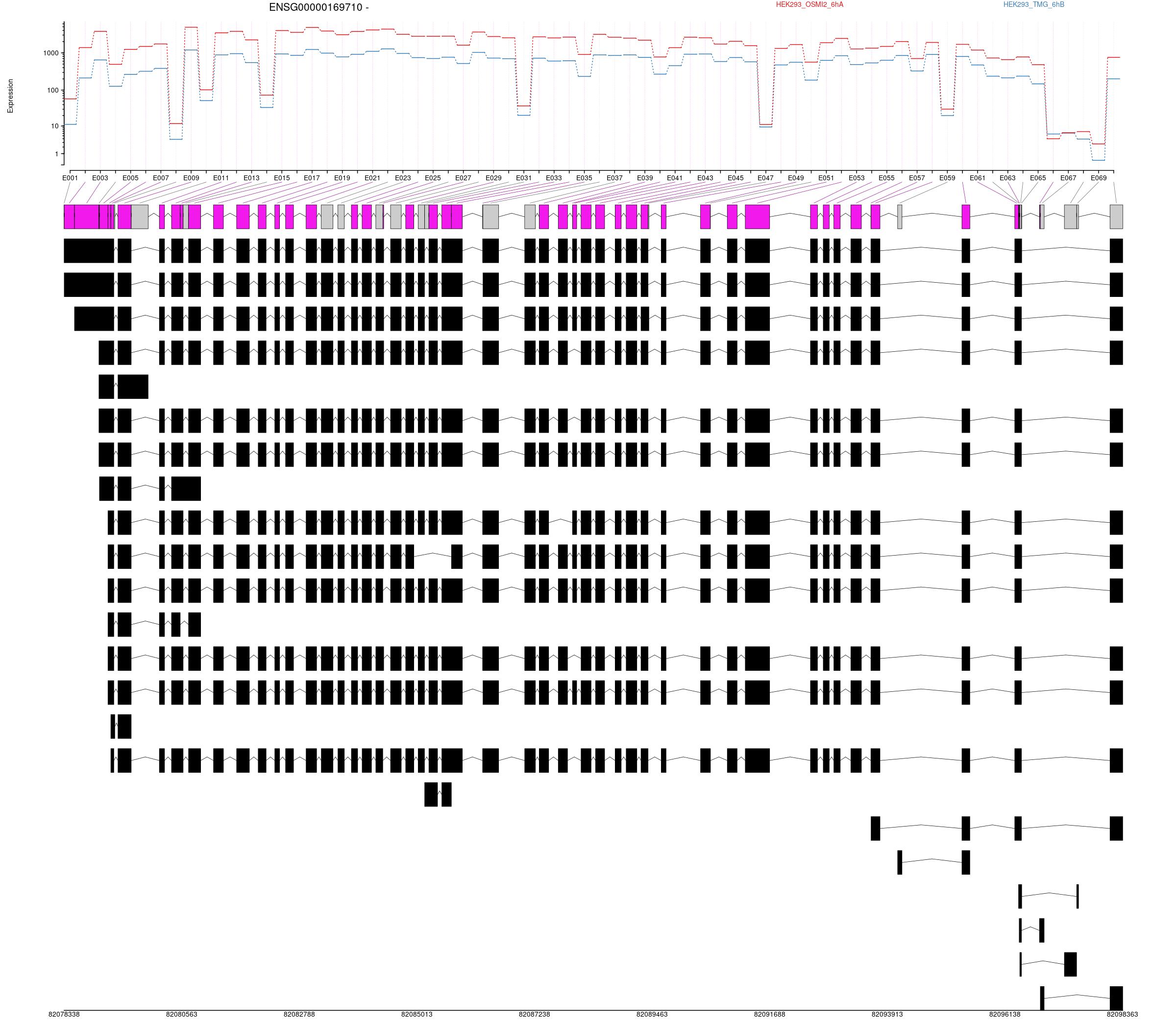
Task: Click exon label E053
Action: (x=856, y=178)
